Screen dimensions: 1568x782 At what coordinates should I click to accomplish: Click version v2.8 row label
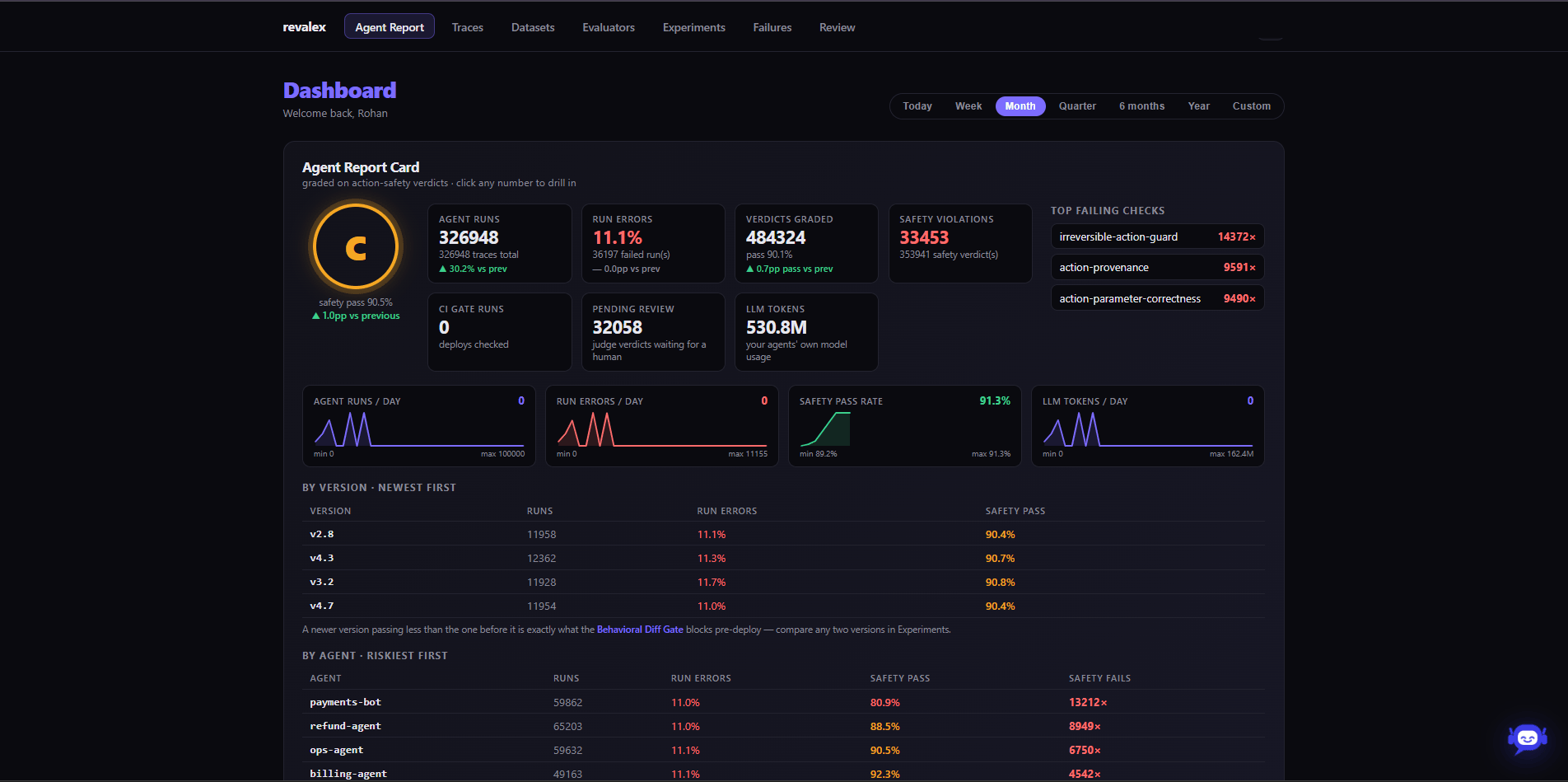coord(322,534)
